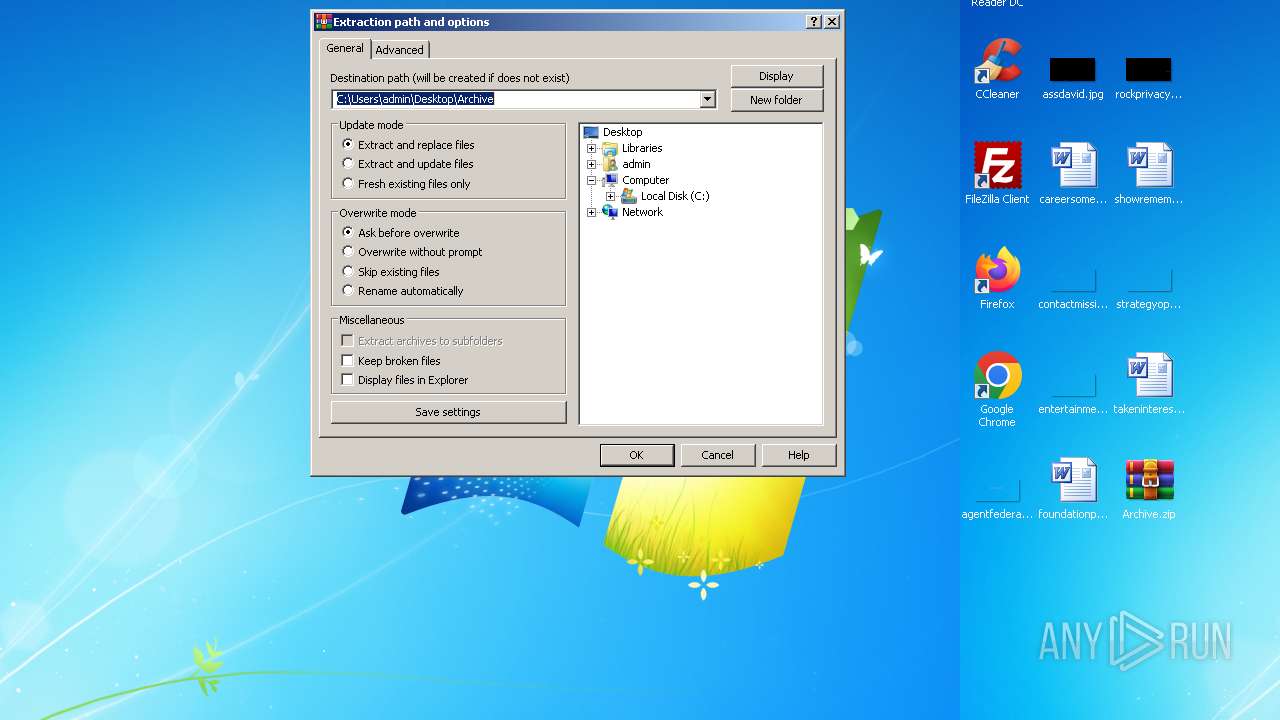Open CCleaner desktop shortcut
Image resolution: width=1280 pixels, height=720 pixels.
tap(997, 68)
